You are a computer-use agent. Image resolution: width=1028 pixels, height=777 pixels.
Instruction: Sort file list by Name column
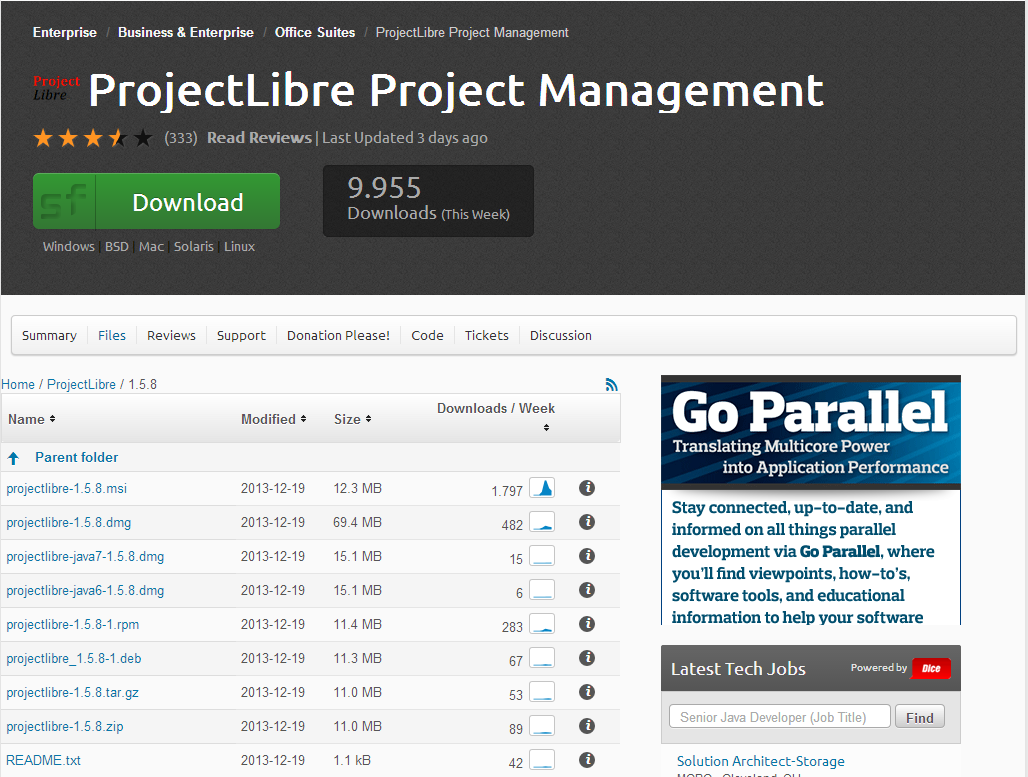[31, 420]
